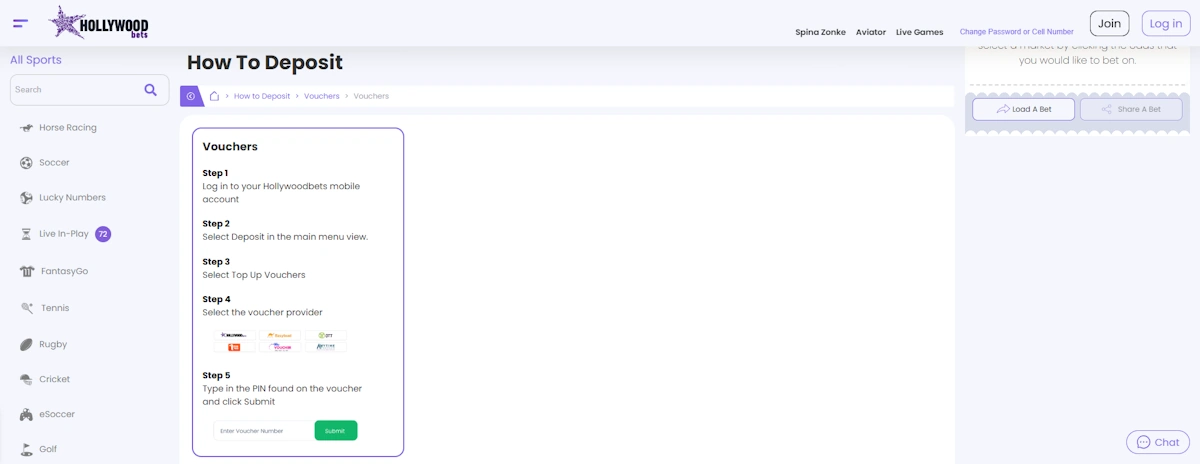1200x464 pixels.
Task: Click the Step 3 heading
Action: (x=216, y=262)
